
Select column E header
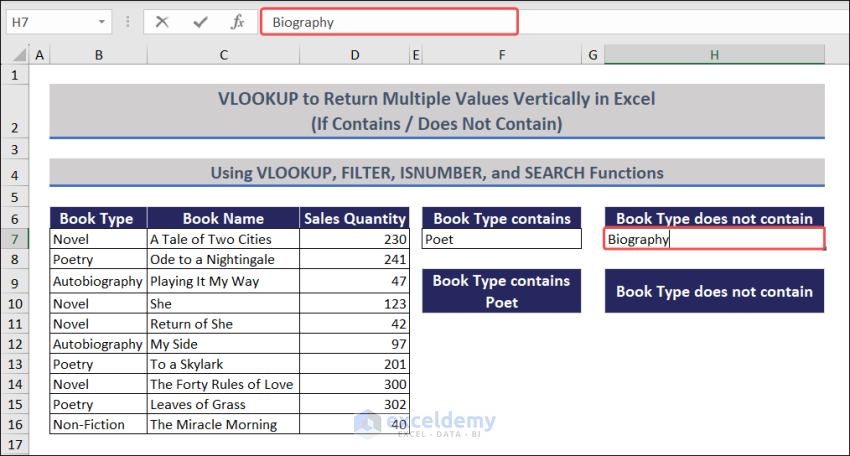[416, 55]
